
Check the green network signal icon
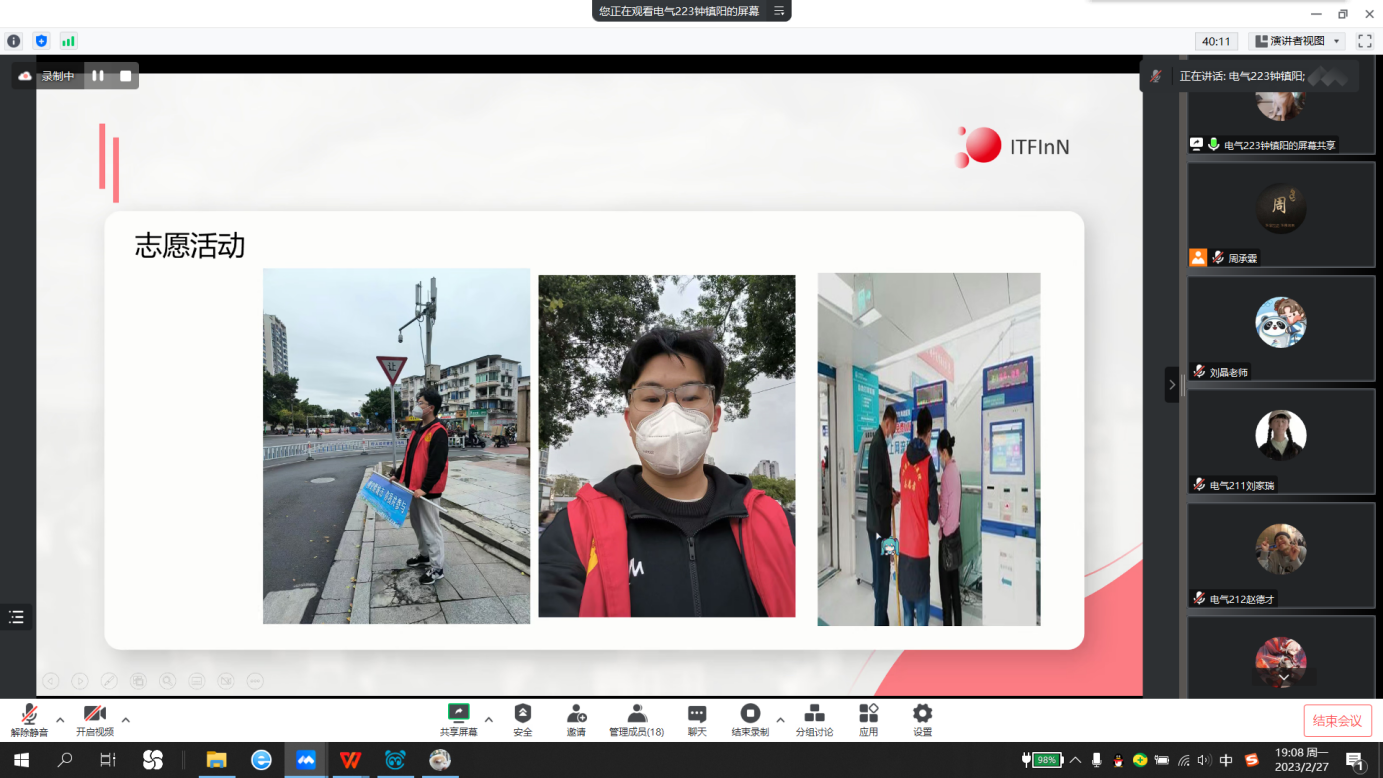[68, 41]
